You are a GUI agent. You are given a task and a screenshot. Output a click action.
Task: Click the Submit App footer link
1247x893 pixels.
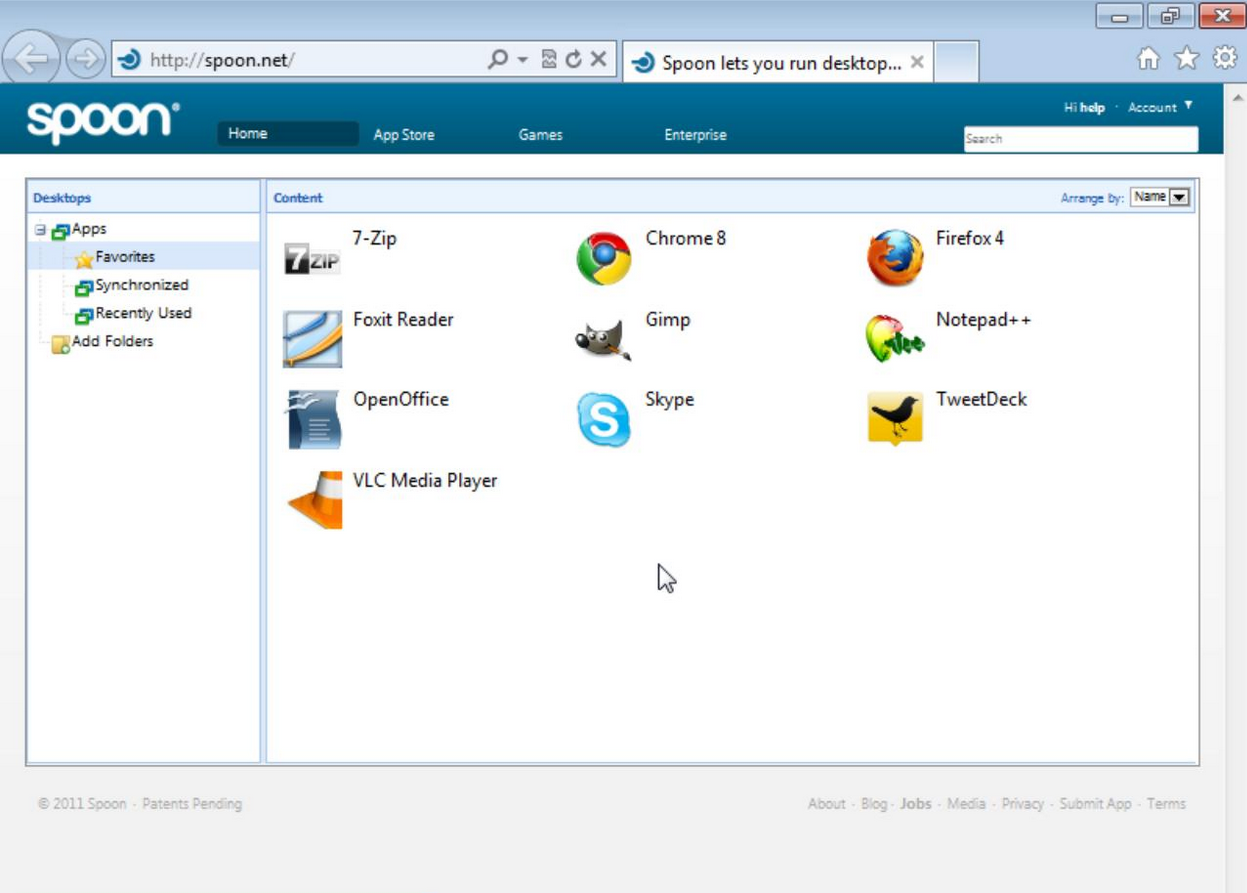point(1096,803)
